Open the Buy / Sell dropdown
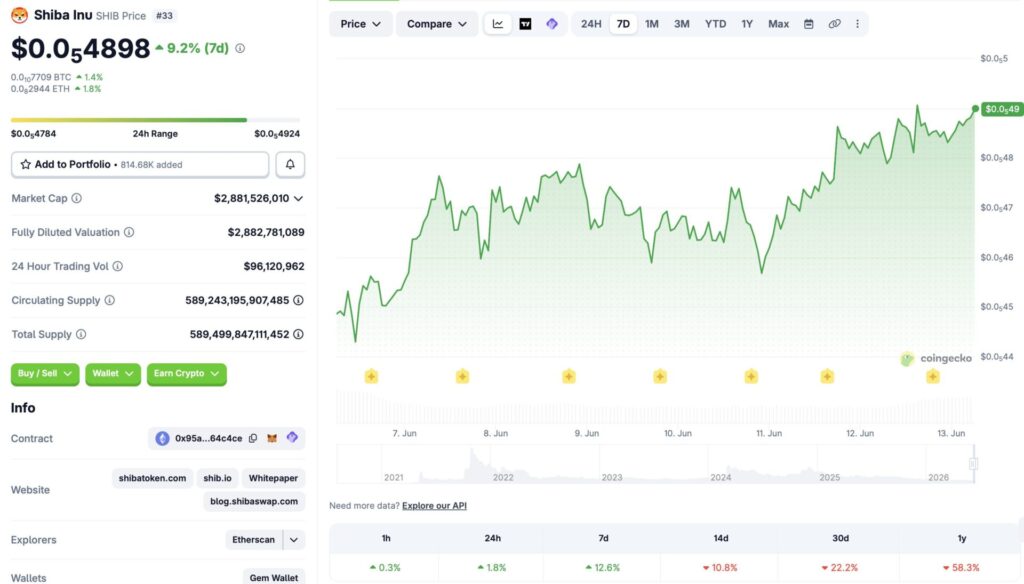 coord(44,374)
